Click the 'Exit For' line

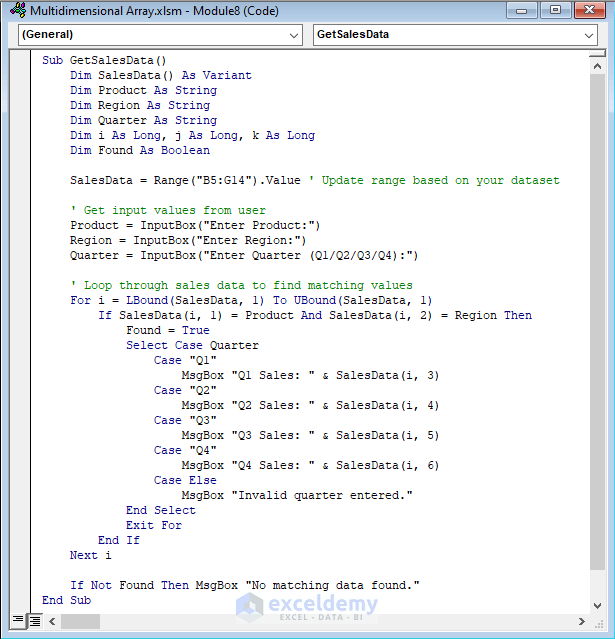tap(154, 525)
